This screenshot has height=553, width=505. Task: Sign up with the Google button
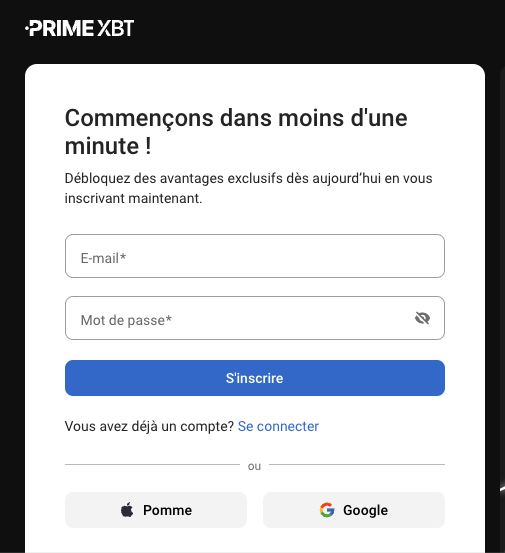(354, 510)
